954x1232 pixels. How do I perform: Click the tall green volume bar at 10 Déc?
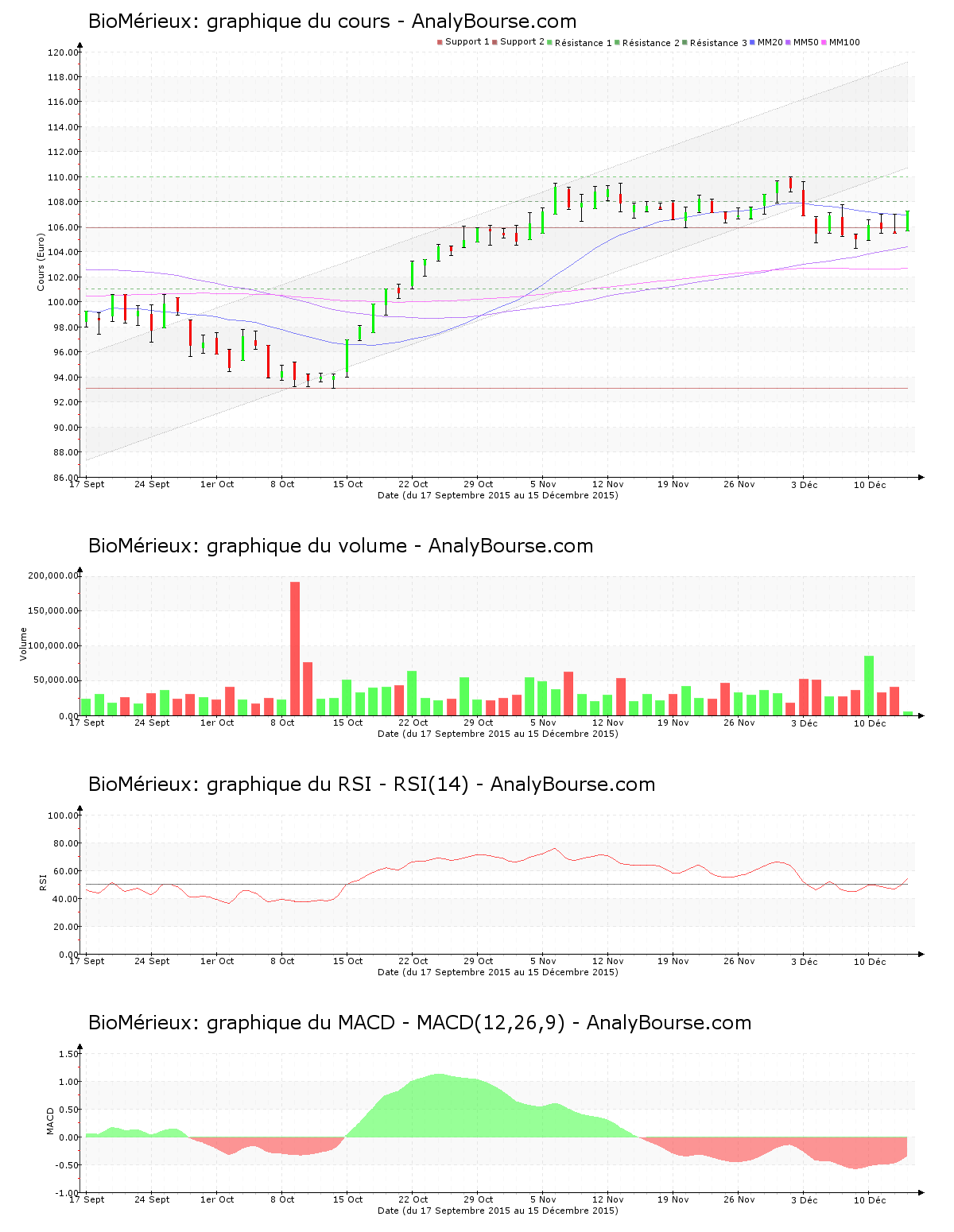point(869,686)
